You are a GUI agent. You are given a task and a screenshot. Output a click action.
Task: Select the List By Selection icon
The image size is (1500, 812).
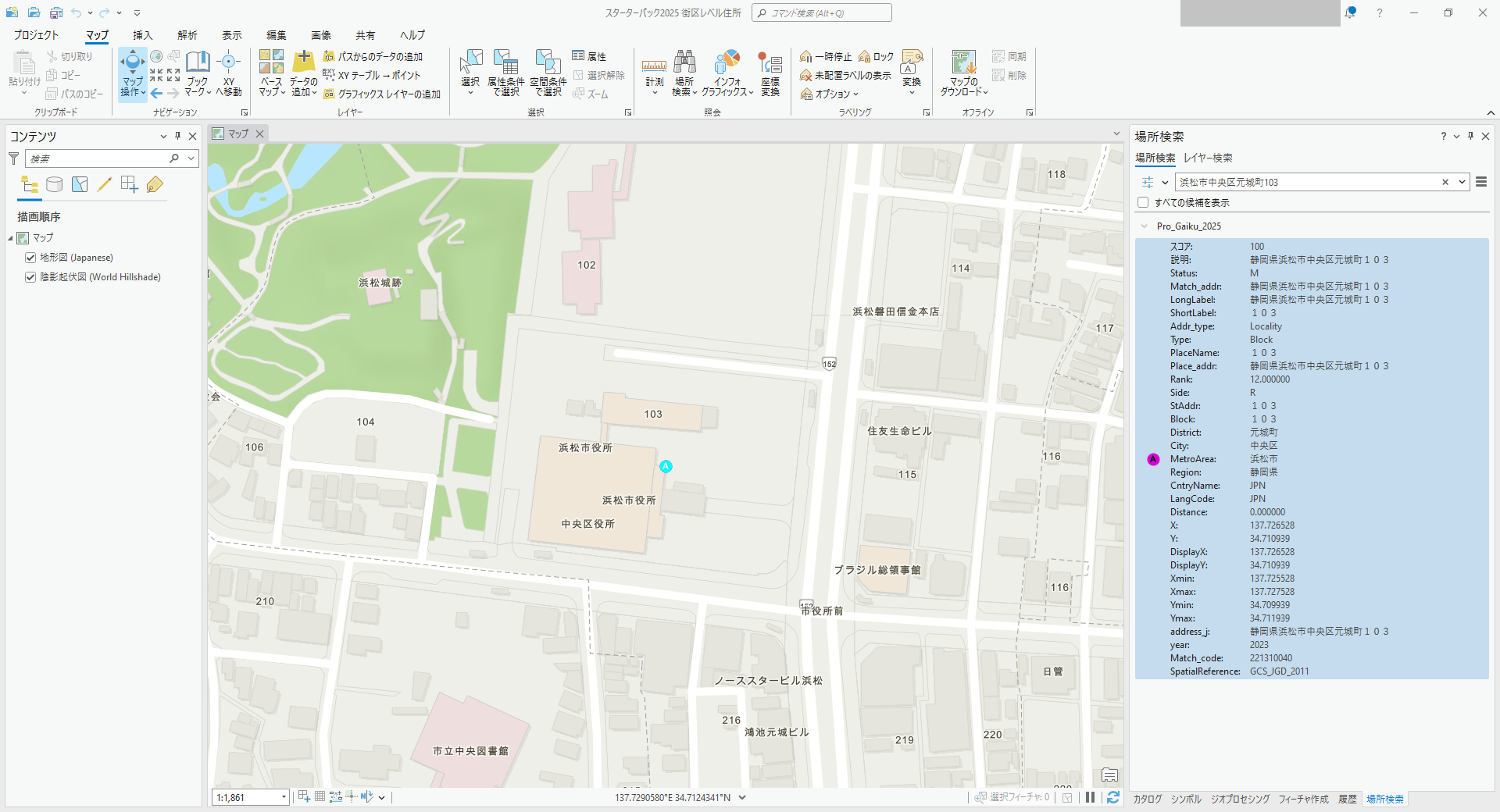80,185
